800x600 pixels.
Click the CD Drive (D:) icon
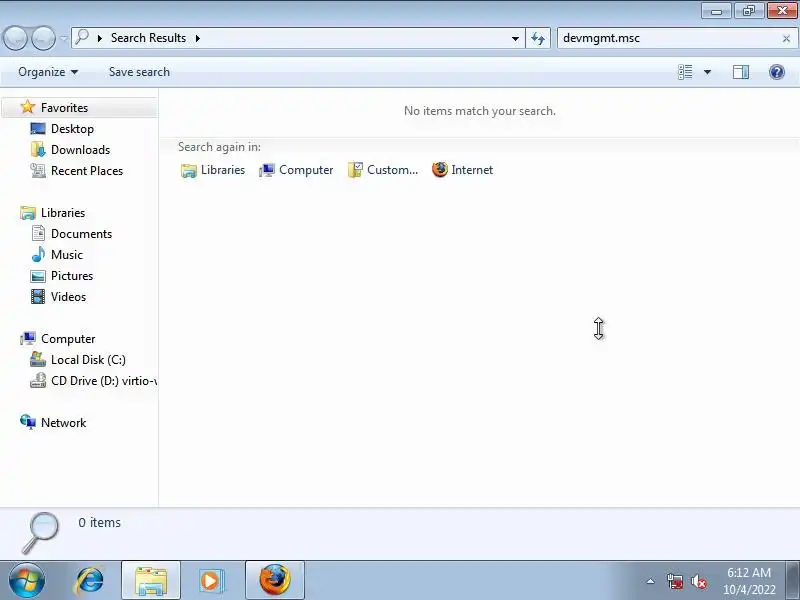38,380
